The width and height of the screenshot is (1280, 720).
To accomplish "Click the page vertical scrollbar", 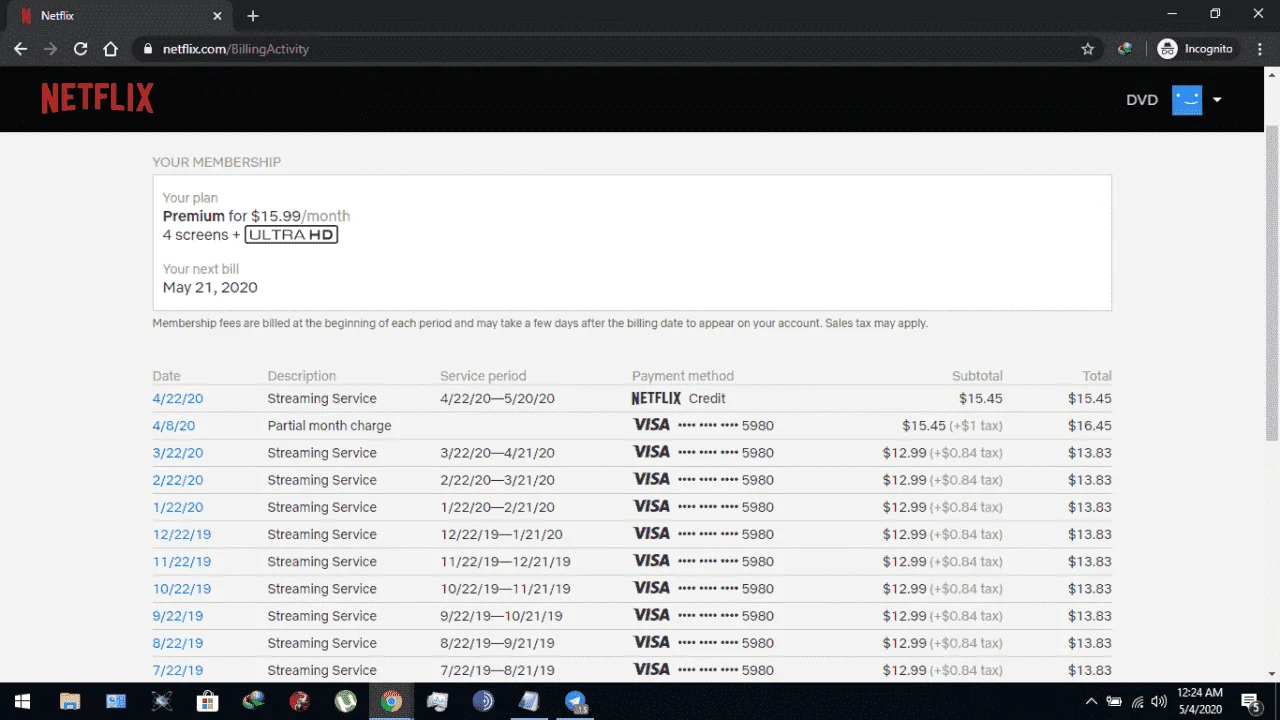I will 1272,282.
